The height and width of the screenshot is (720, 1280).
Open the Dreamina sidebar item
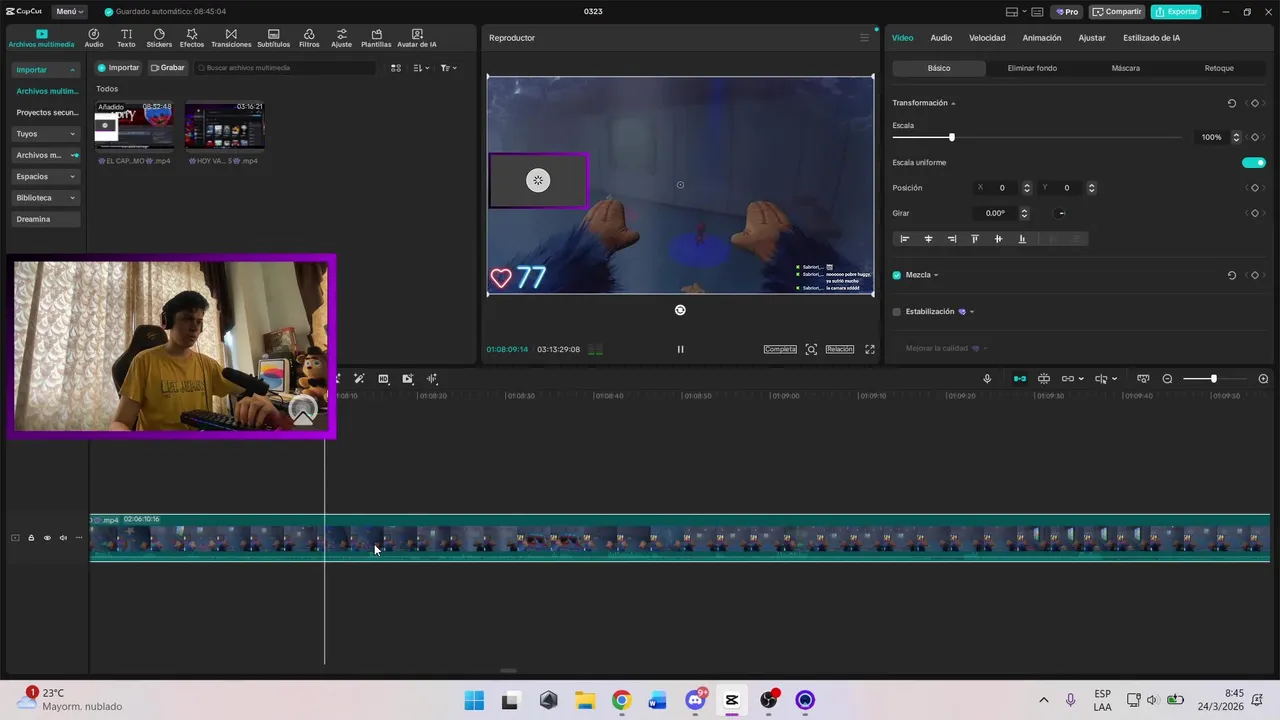[x=46, y=219]
